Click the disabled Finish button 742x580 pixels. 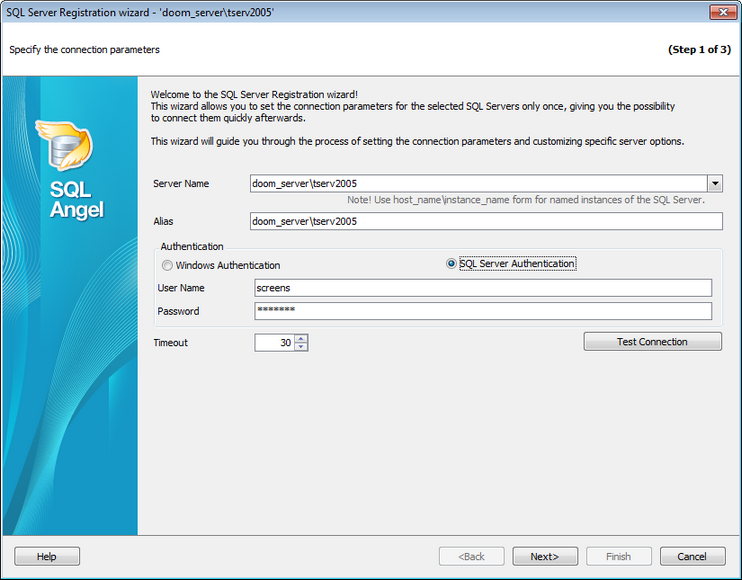tap(618, 556)
